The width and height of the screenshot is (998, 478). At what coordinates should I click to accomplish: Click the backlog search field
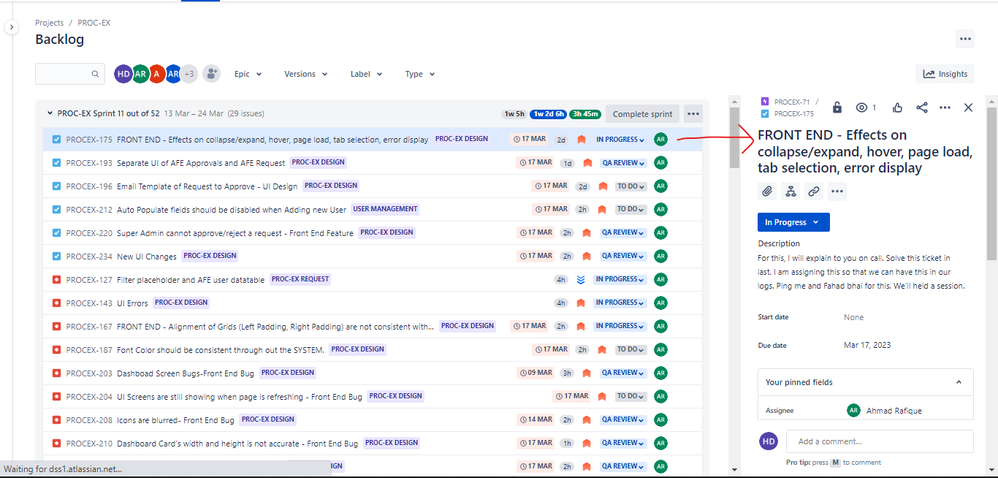pyautogui.click(x=70, y=74)
